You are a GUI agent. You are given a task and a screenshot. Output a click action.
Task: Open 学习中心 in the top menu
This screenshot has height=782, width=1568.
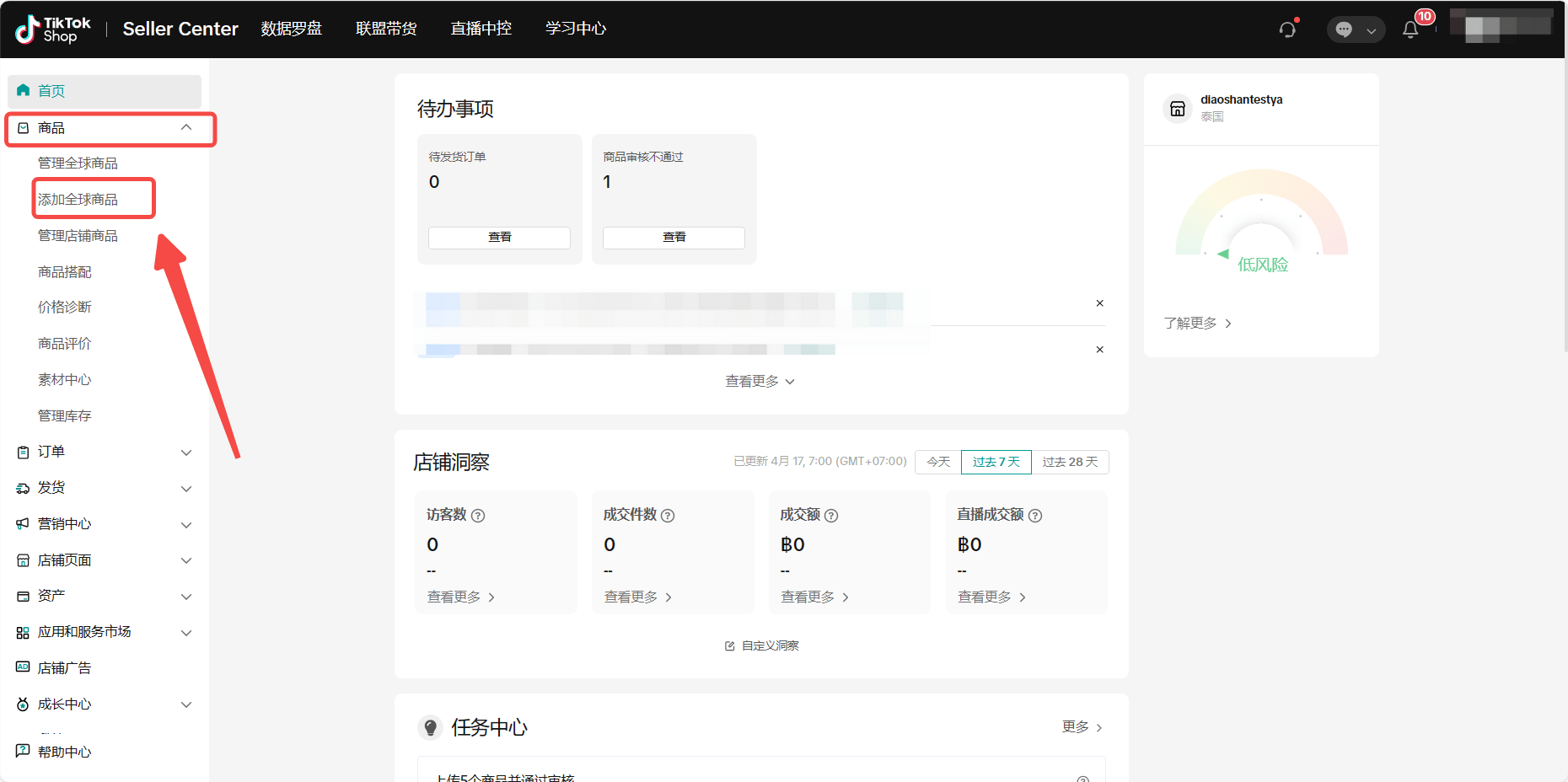575,28
